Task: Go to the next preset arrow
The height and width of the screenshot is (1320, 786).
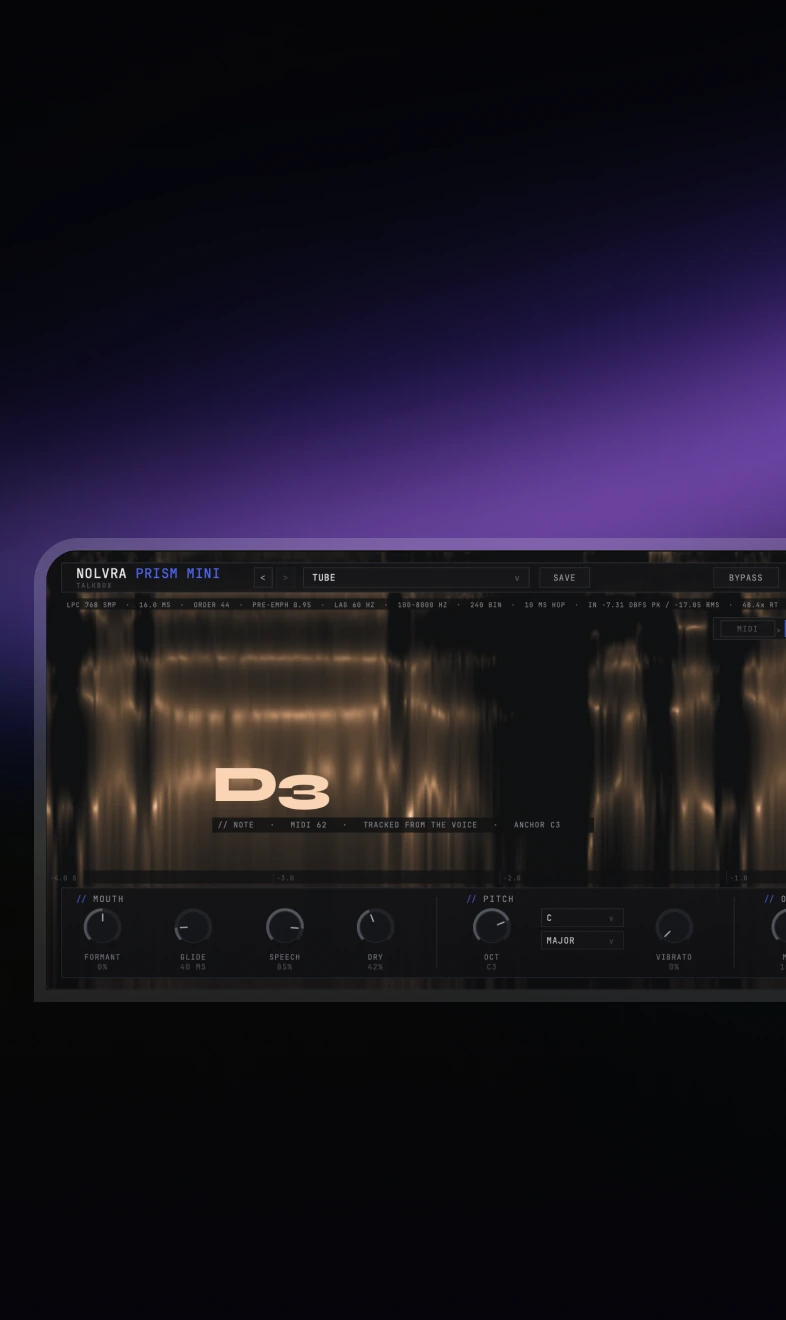Action: [x=285, y=577]
